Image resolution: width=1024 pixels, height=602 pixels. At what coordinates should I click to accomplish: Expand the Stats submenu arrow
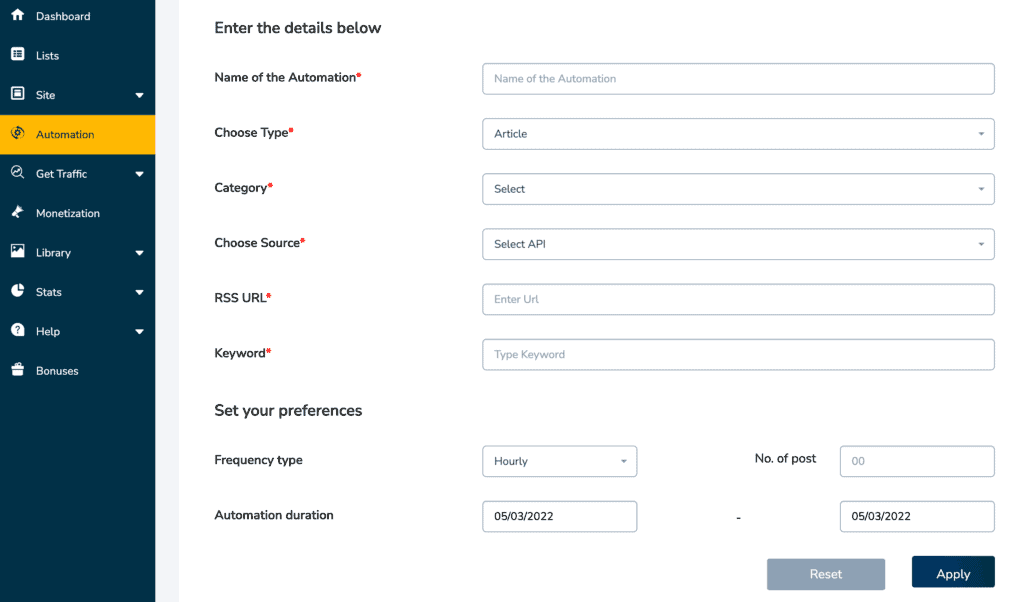tap(139, 293)
